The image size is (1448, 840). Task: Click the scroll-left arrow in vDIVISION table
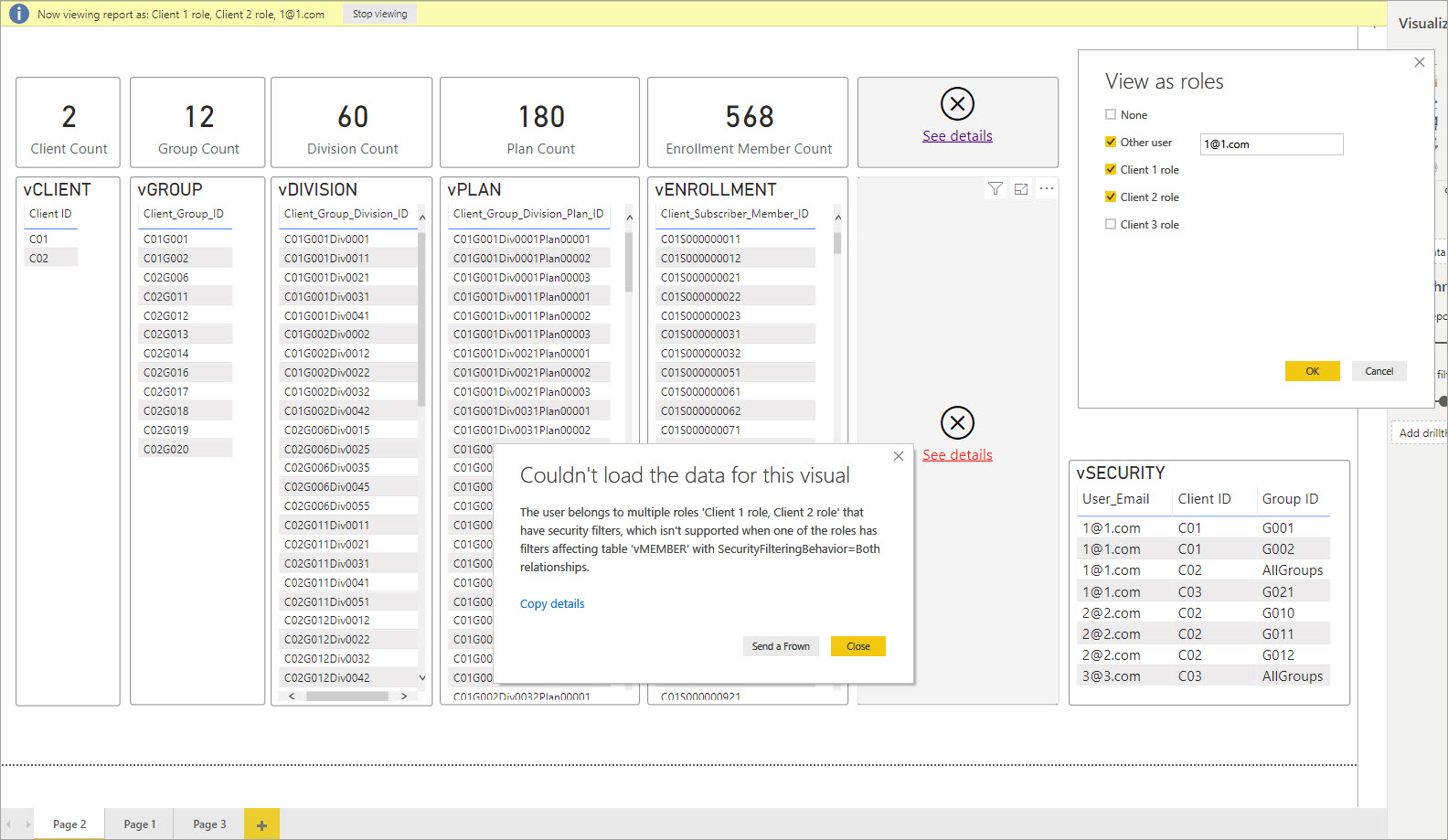(x=292, y=696)
